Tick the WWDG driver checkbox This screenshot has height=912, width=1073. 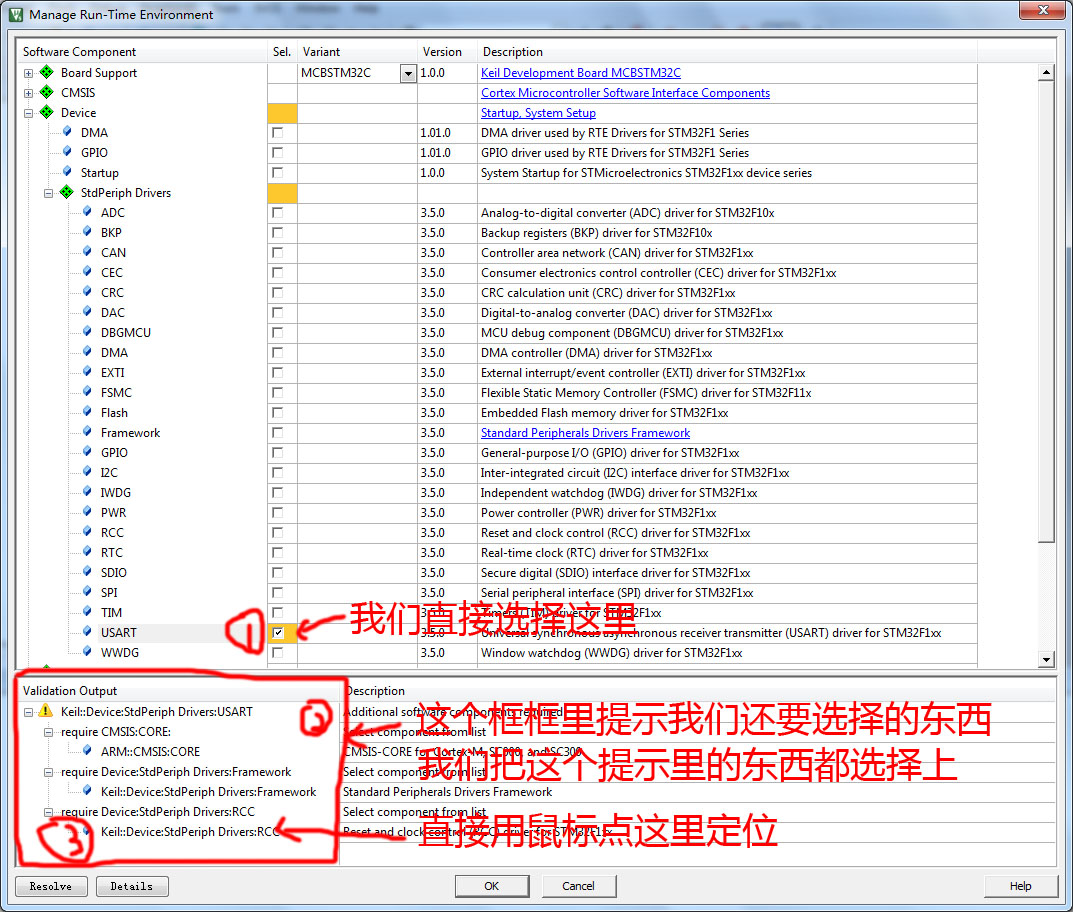[277, 653]
